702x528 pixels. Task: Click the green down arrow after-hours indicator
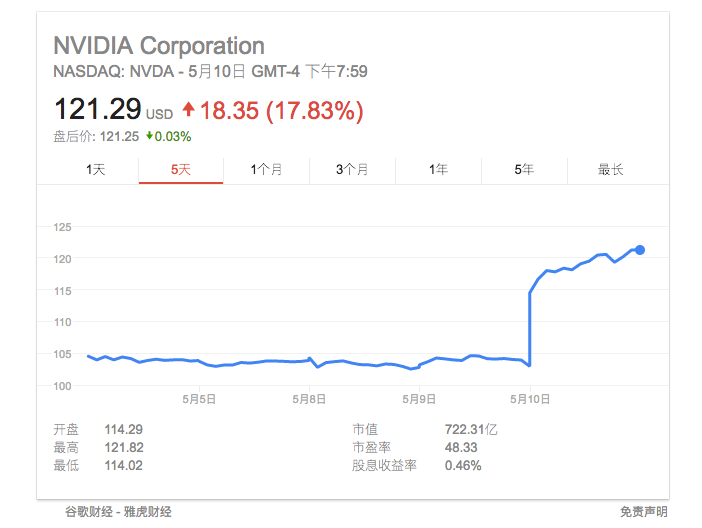click(x=149, y=136)
